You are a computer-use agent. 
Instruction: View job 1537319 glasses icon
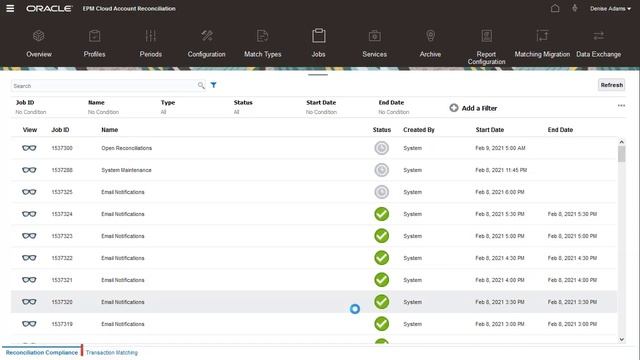pos(29,324)
